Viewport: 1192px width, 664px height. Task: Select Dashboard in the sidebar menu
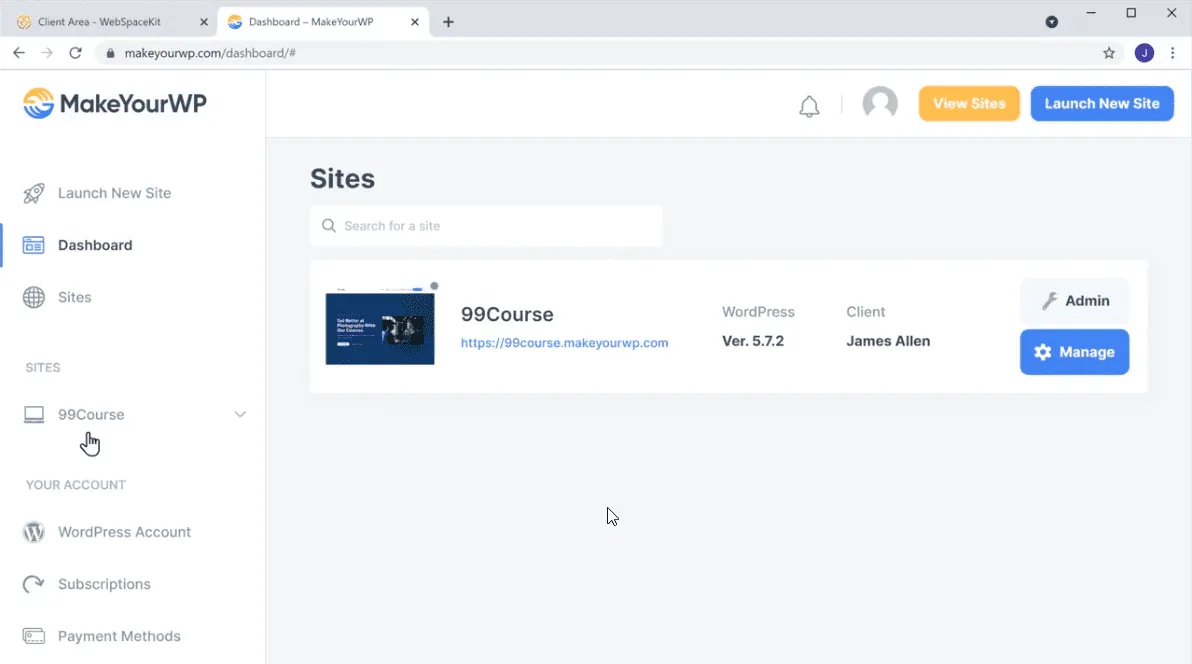click(x=95, y=245)
